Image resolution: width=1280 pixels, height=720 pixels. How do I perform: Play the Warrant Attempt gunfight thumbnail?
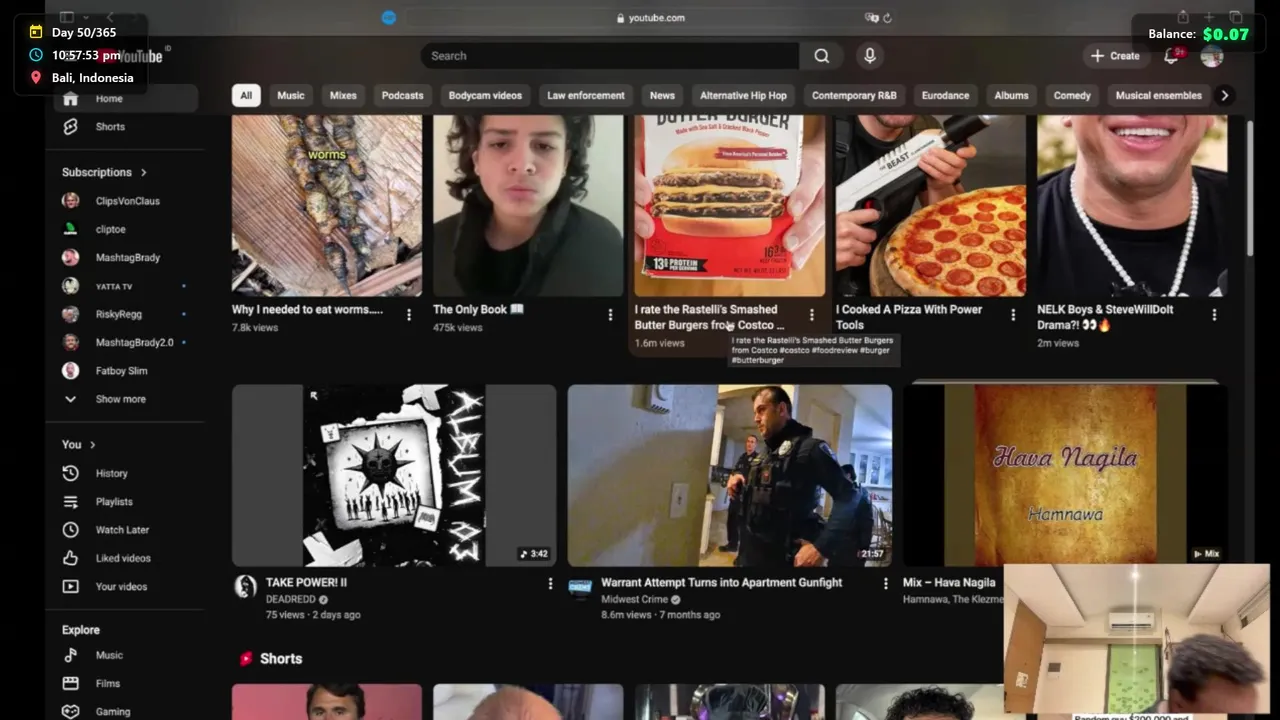point(730,476)
